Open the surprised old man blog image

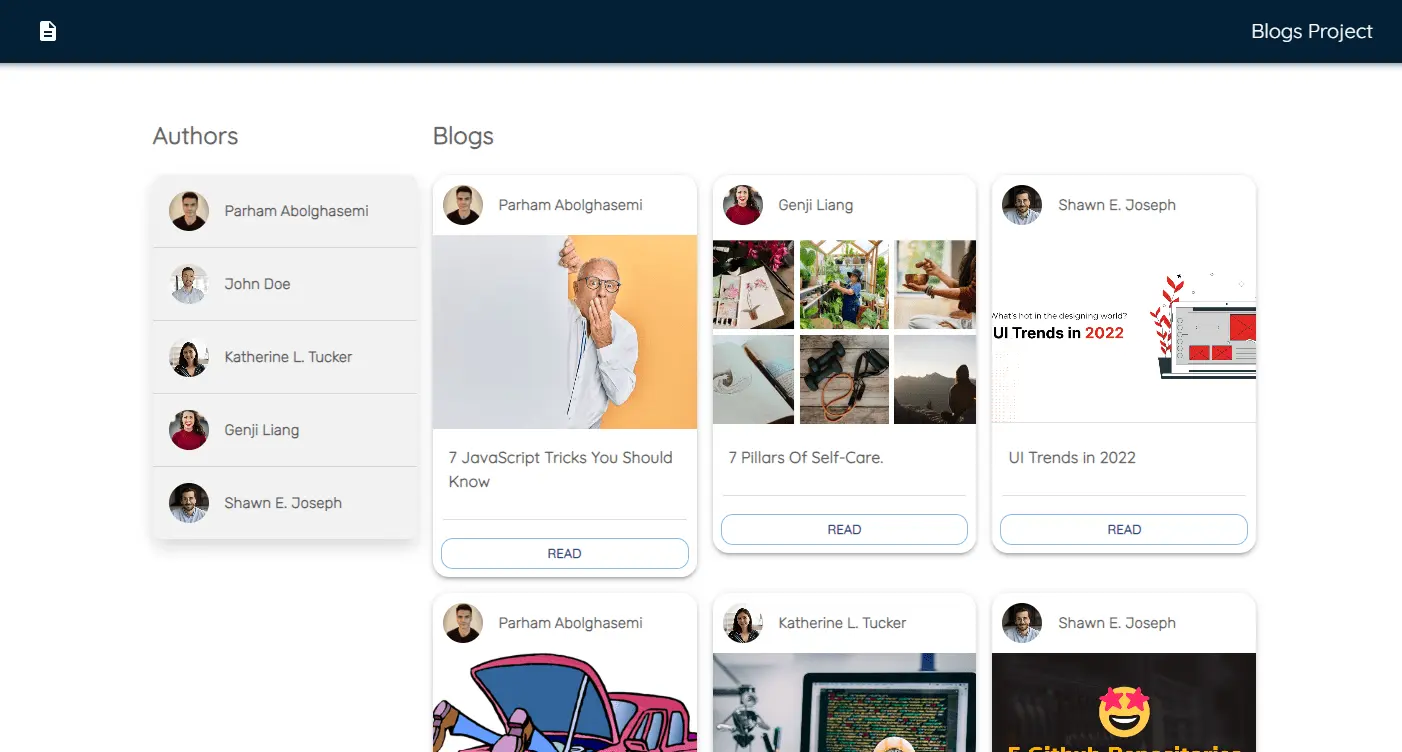point(565,332)
